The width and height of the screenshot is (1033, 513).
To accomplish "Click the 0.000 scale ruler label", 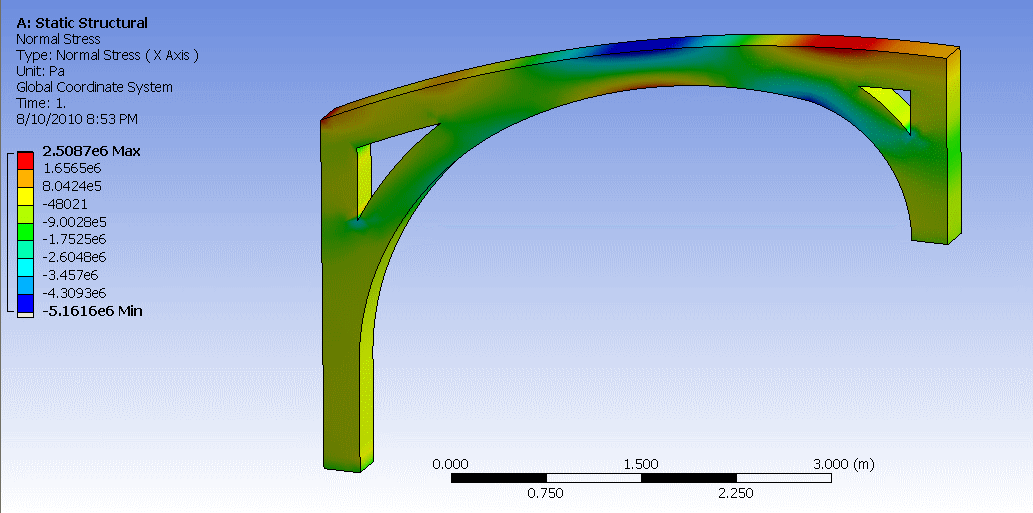I will point(450,464).
